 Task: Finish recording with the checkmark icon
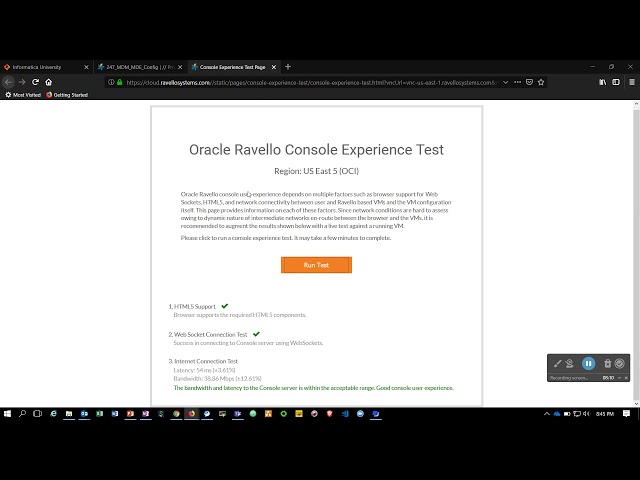click(x=620, y=363)
